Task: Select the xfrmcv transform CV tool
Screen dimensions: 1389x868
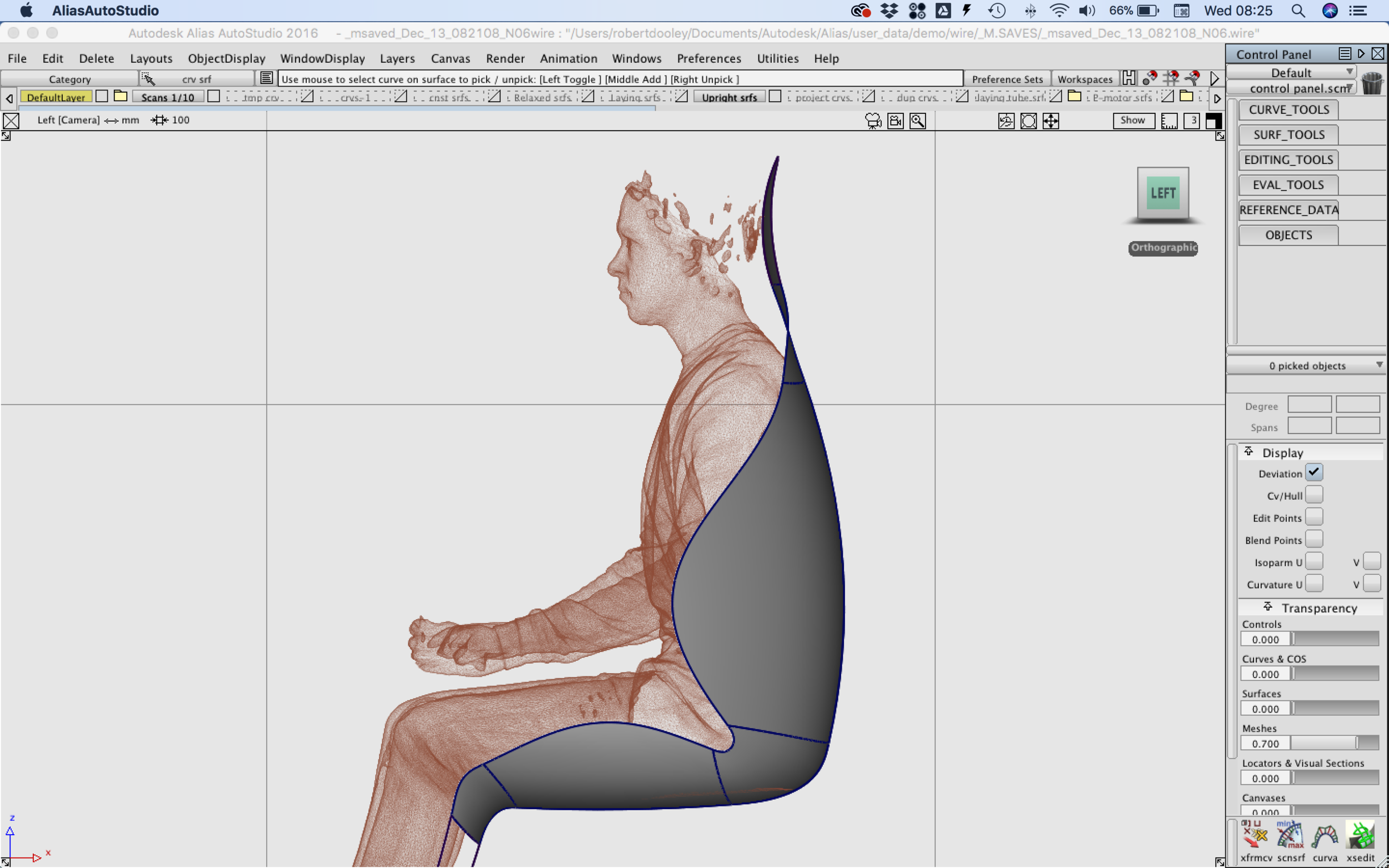Action: 1255,836
